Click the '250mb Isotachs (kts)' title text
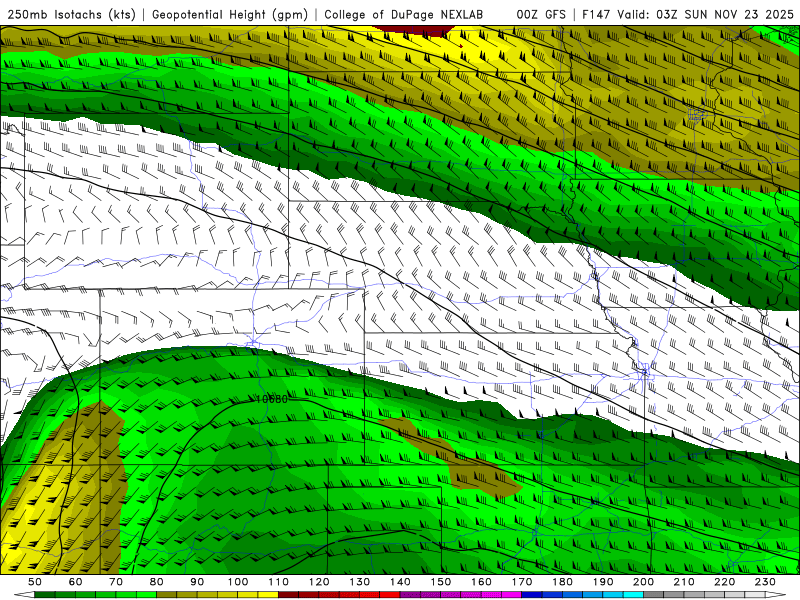Image resolution: width=800 pixels, height=600 pixels. click(71, 14)
